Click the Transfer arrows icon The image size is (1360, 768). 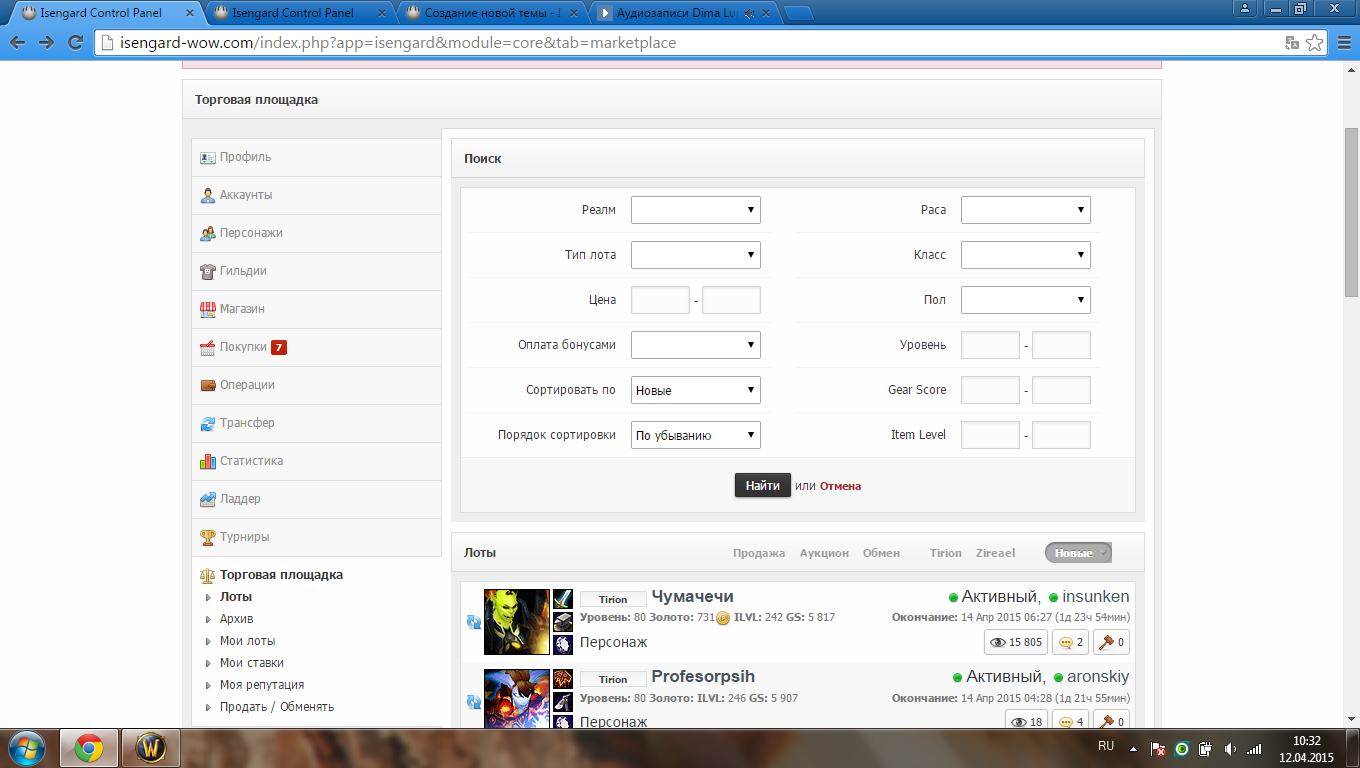[208, 423]
